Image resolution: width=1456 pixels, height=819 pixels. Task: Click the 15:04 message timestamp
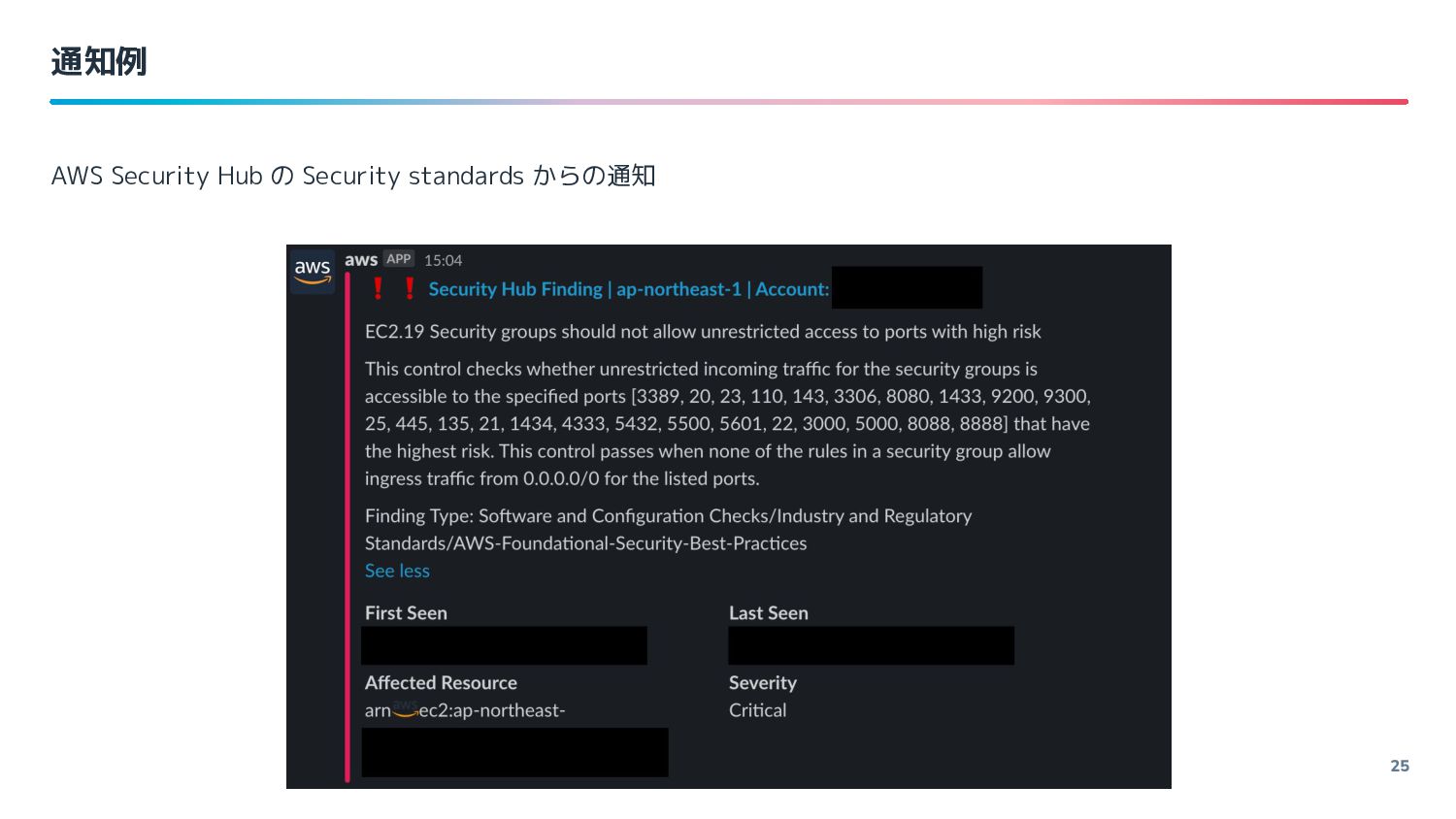pyautogui.click(x=443, y=260)
